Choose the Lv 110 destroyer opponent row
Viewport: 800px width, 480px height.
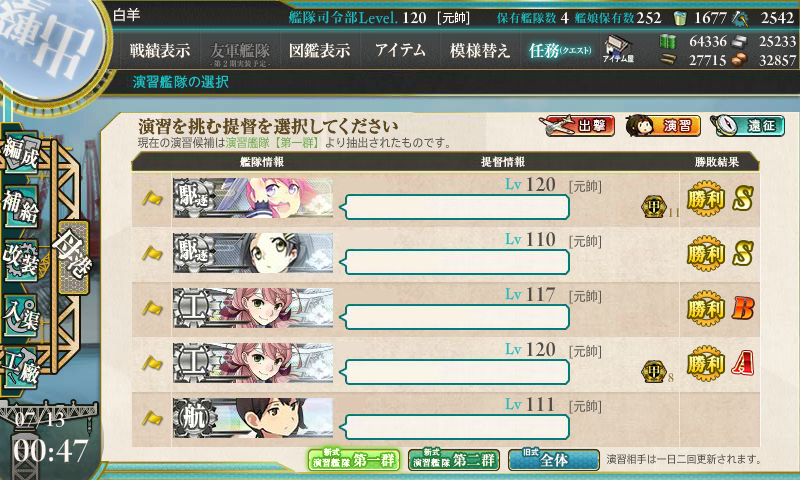[445, 254]
